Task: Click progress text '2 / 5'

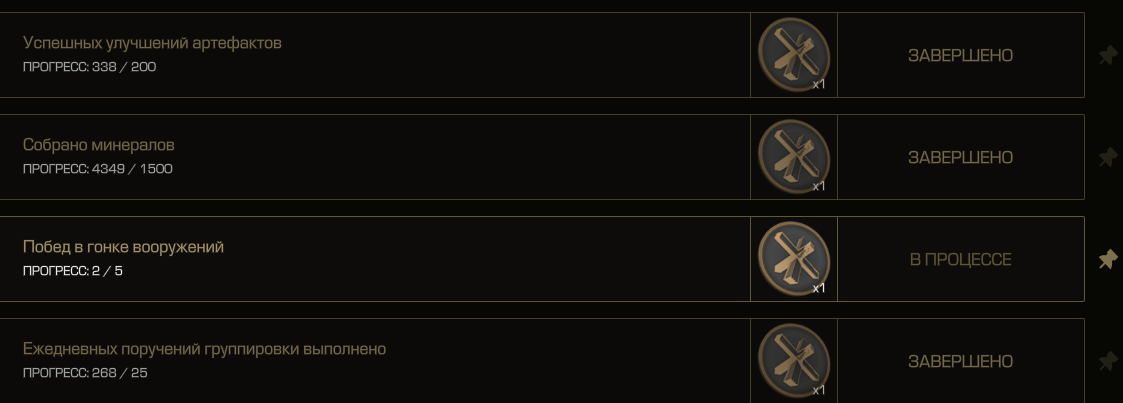Action: [107, 271]
